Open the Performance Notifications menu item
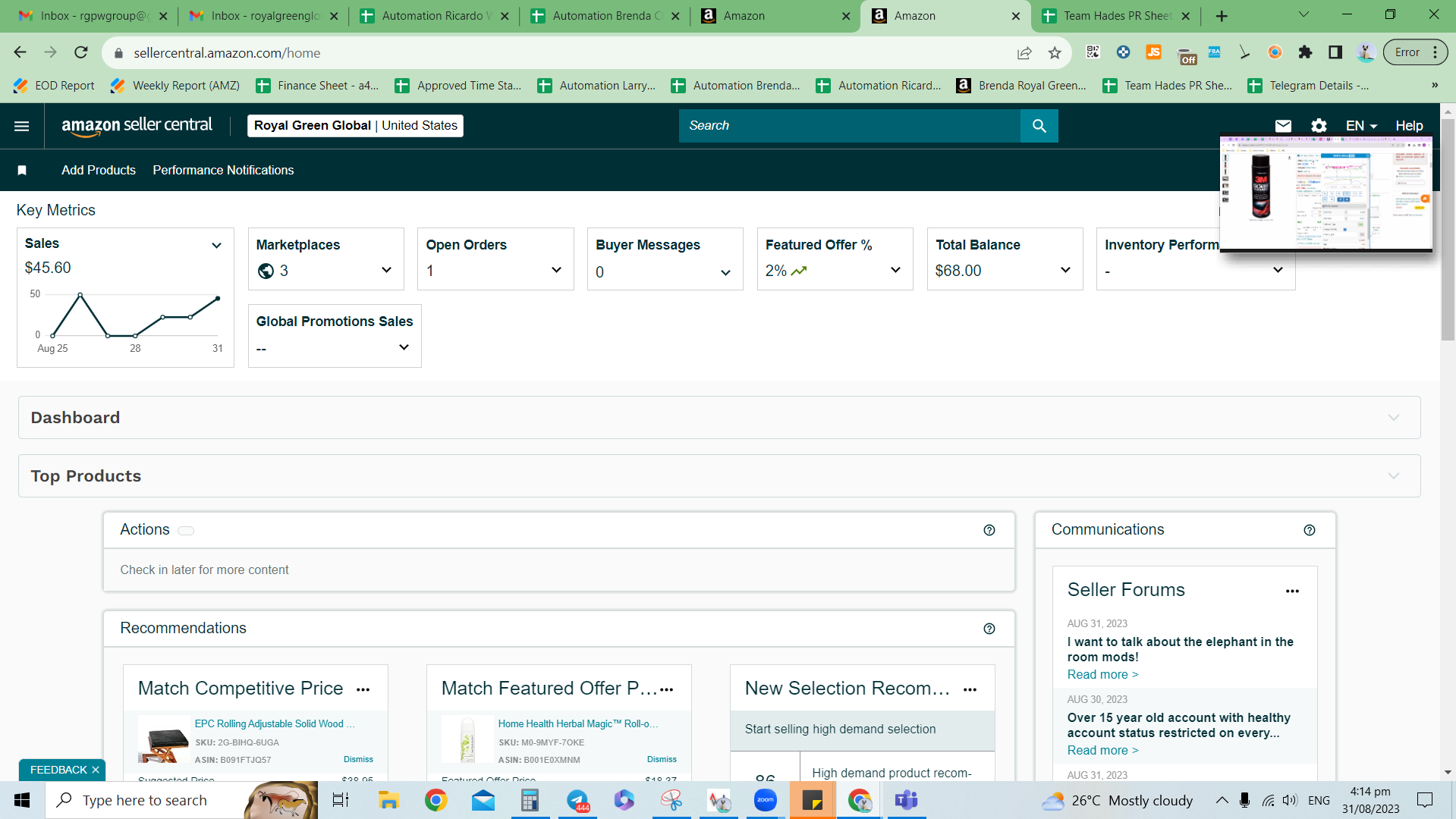The width and height of the screenshot is (1456, 819). point(223,171)
